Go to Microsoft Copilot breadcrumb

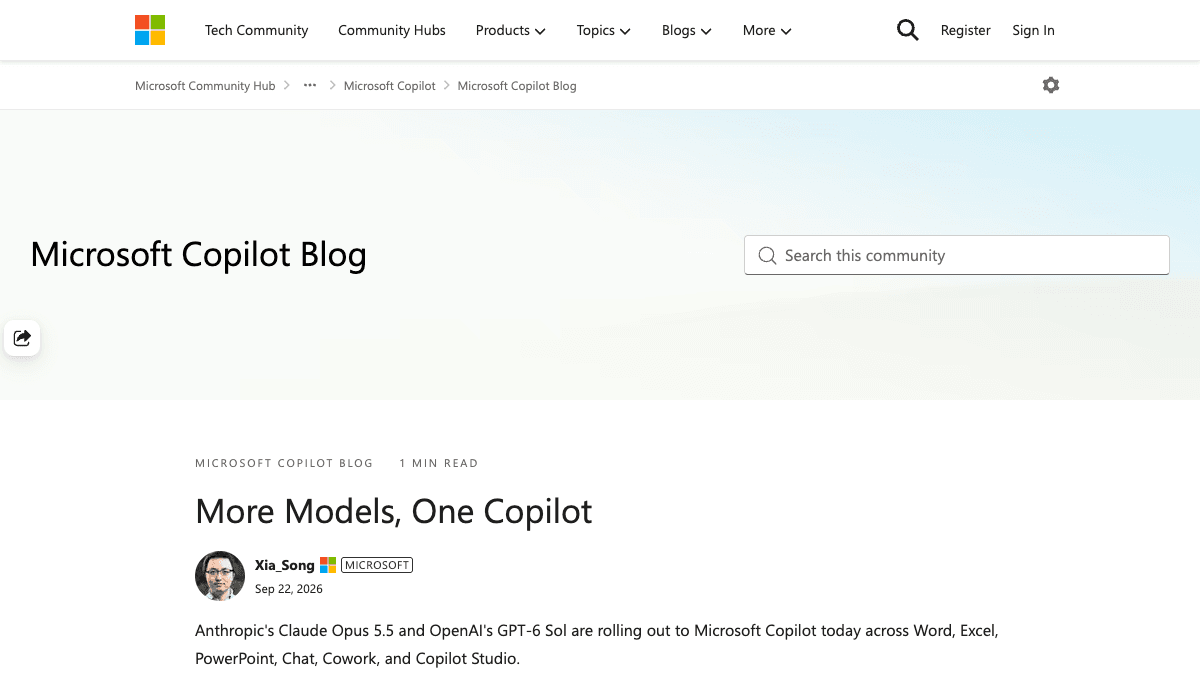(390, 86)
